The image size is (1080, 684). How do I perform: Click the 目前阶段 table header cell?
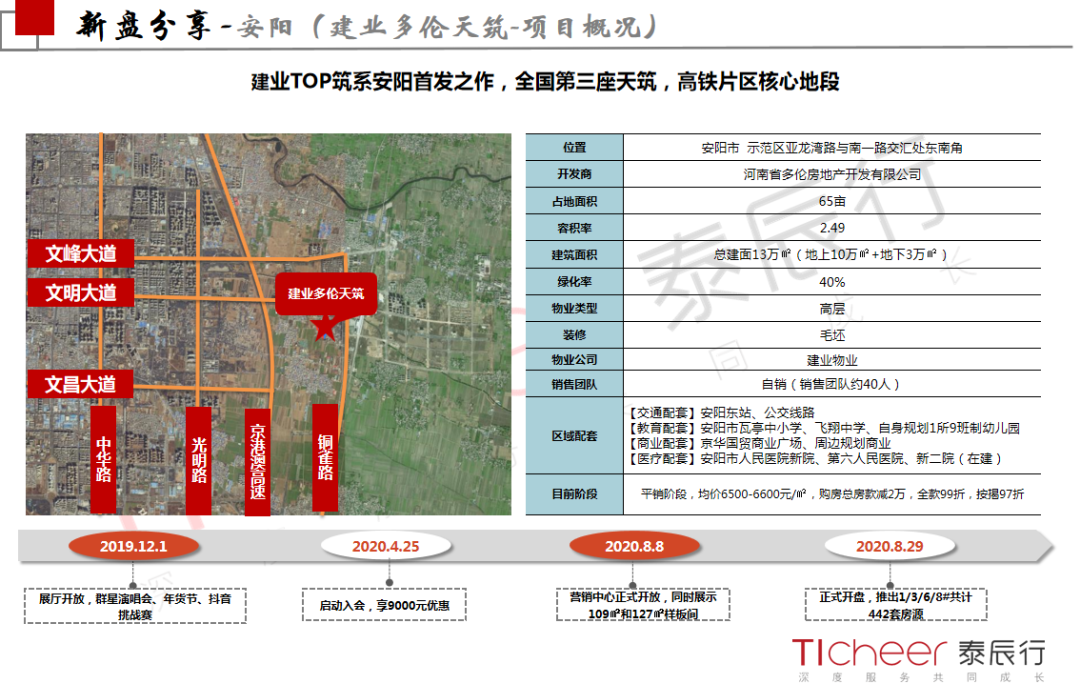pyautogui.click(x=574, y=494)
